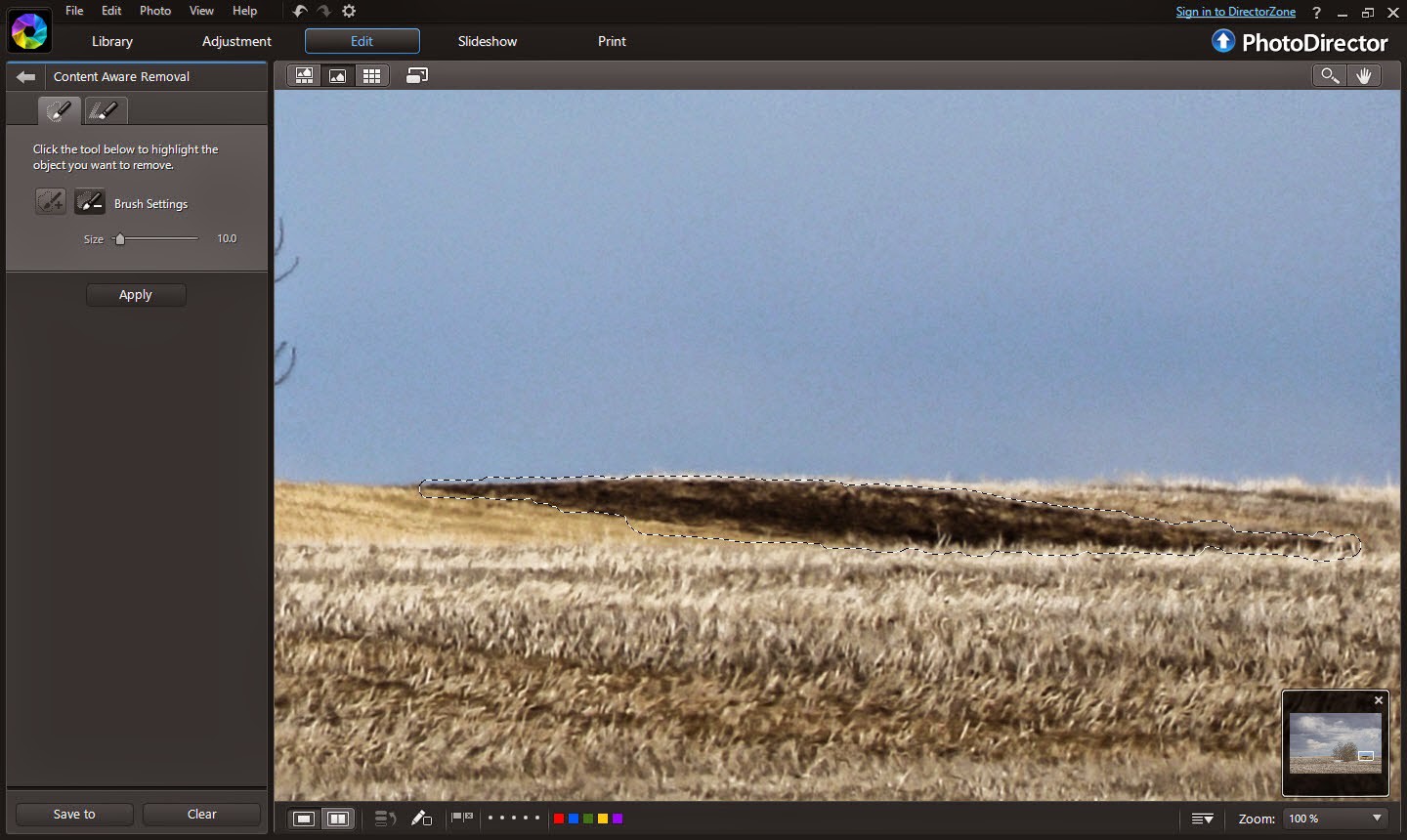This screenshot has height=840, width=1407.
Task: Sign in to DirectorZone
Action: [1235, 12]
